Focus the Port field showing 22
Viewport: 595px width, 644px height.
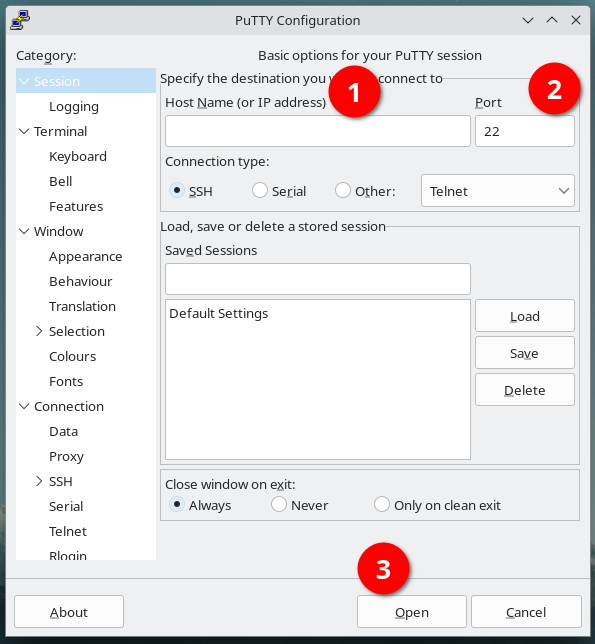(x=525, y=131)
